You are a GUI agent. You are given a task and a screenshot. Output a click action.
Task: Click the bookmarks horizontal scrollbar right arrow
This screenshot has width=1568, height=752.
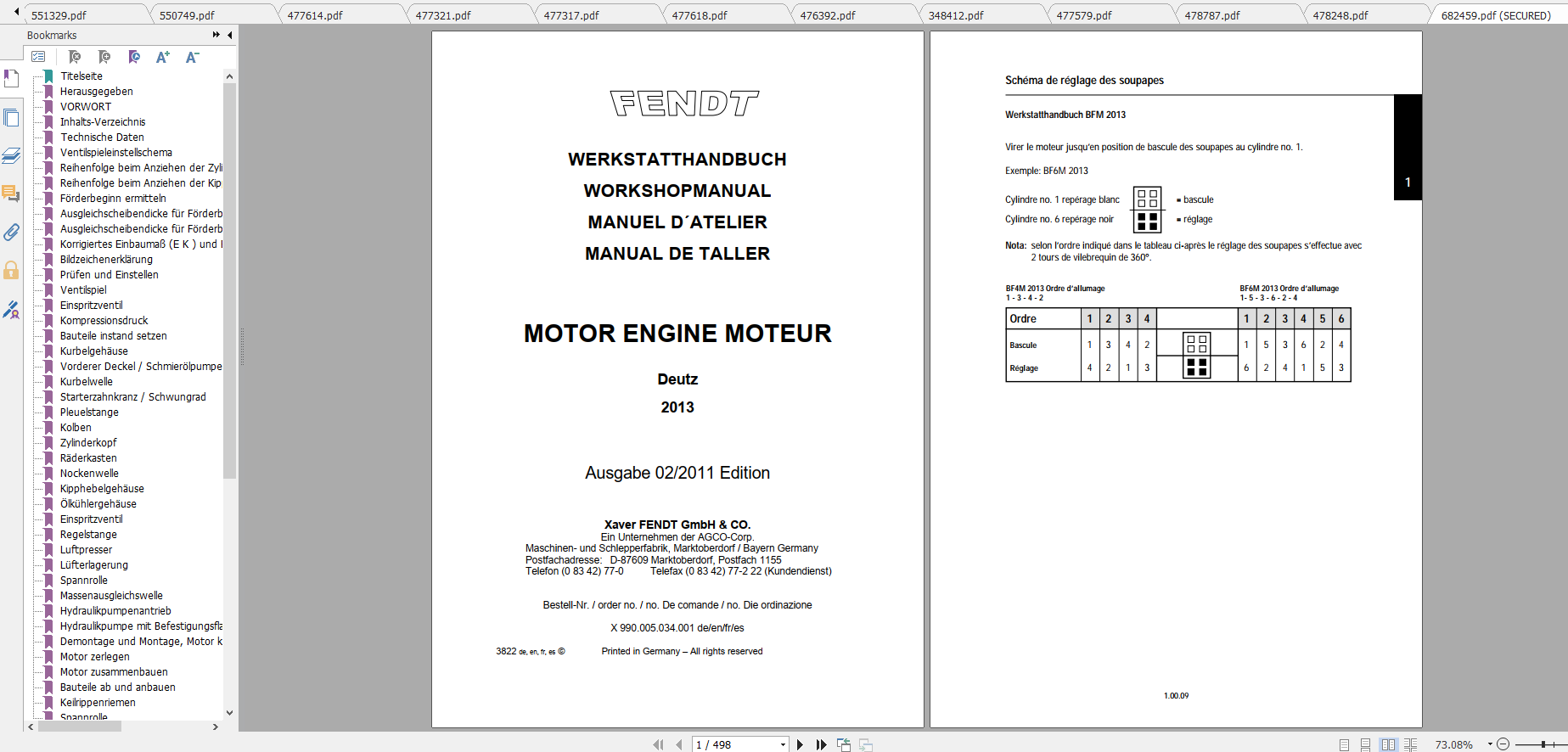click(x=216, y=727)
